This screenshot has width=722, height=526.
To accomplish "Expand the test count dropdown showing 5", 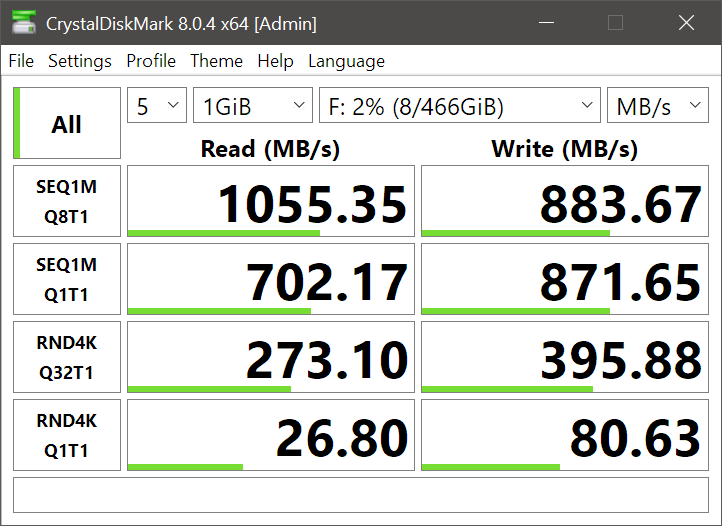I will click(x=157, y=105).
